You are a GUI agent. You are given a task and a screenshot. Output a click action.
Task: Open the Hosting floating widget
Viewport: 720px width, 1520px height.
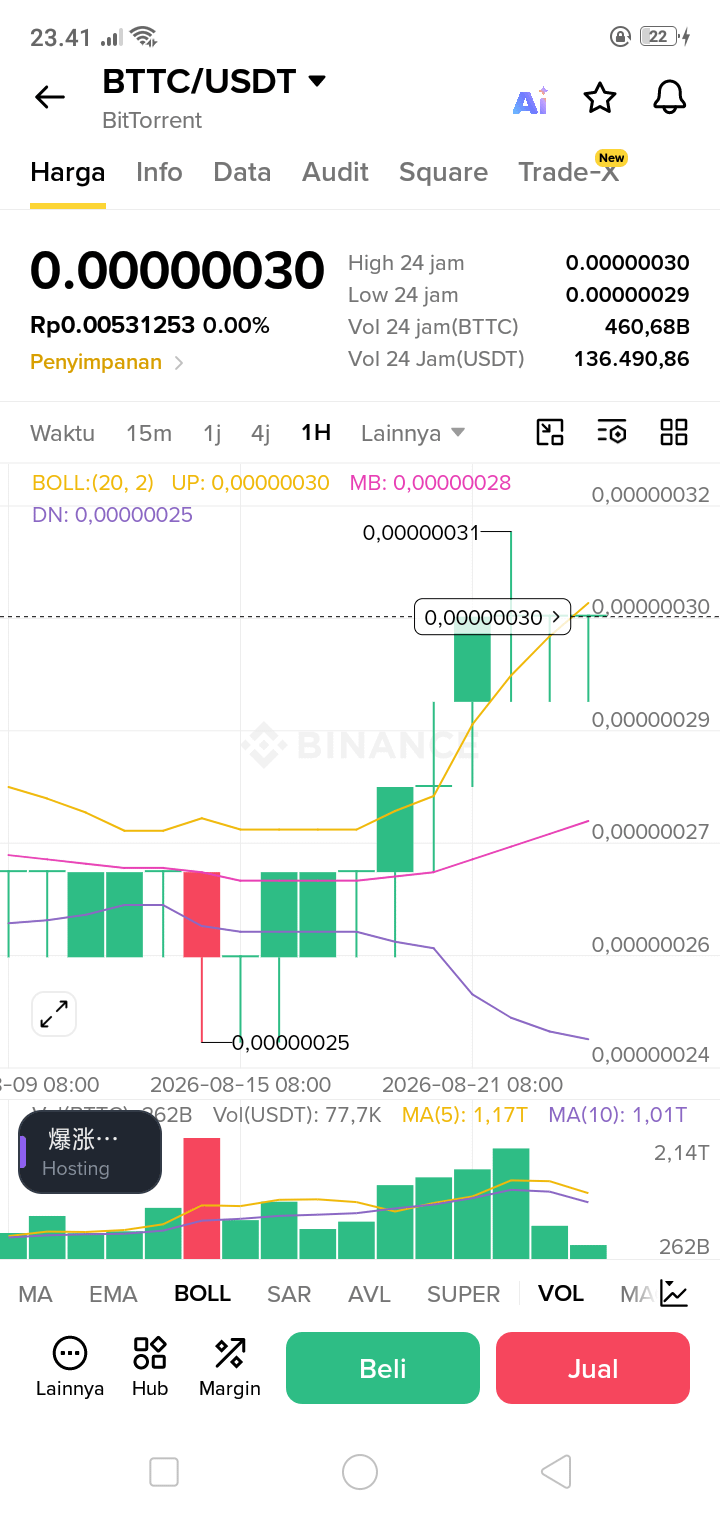(x=90, y=1152)
